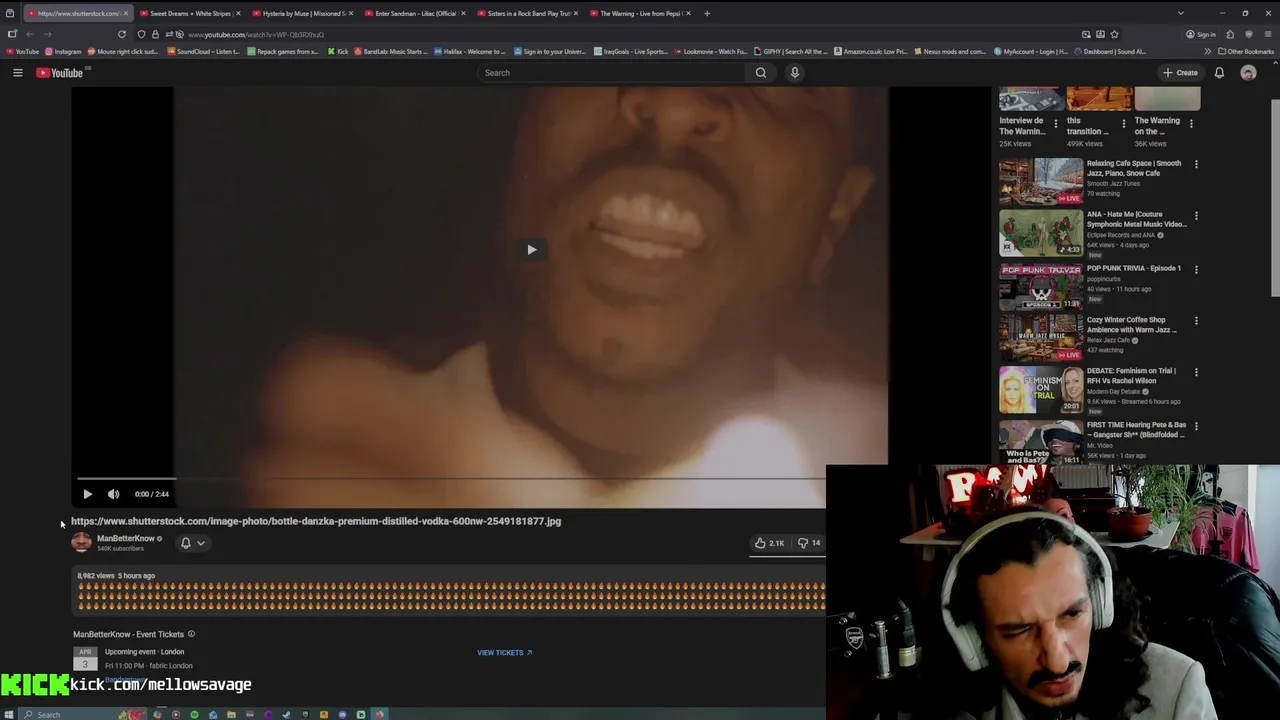Open a new browser tab with plus
The height and width of the screenshot is (720, 1280).
pyautogui.click(x=707, y=13)
